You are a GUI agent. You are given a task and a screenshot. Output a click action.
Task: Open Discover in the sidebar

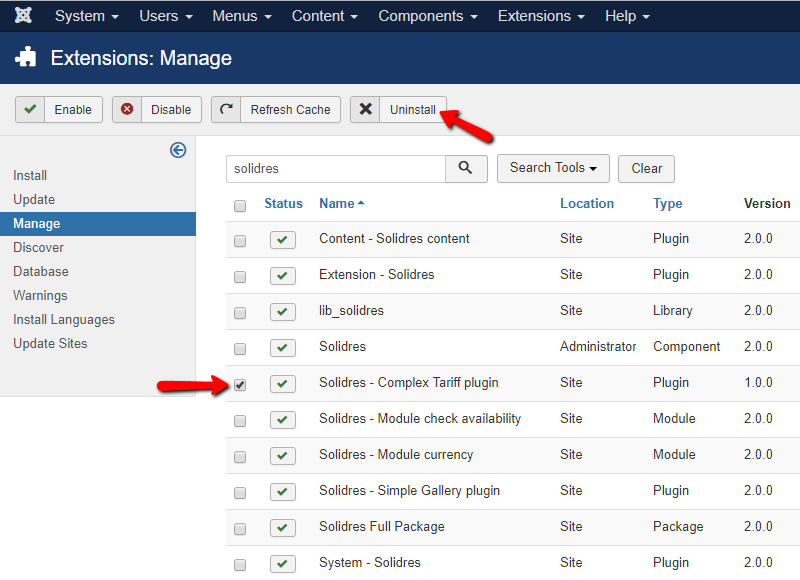(38, 247)
